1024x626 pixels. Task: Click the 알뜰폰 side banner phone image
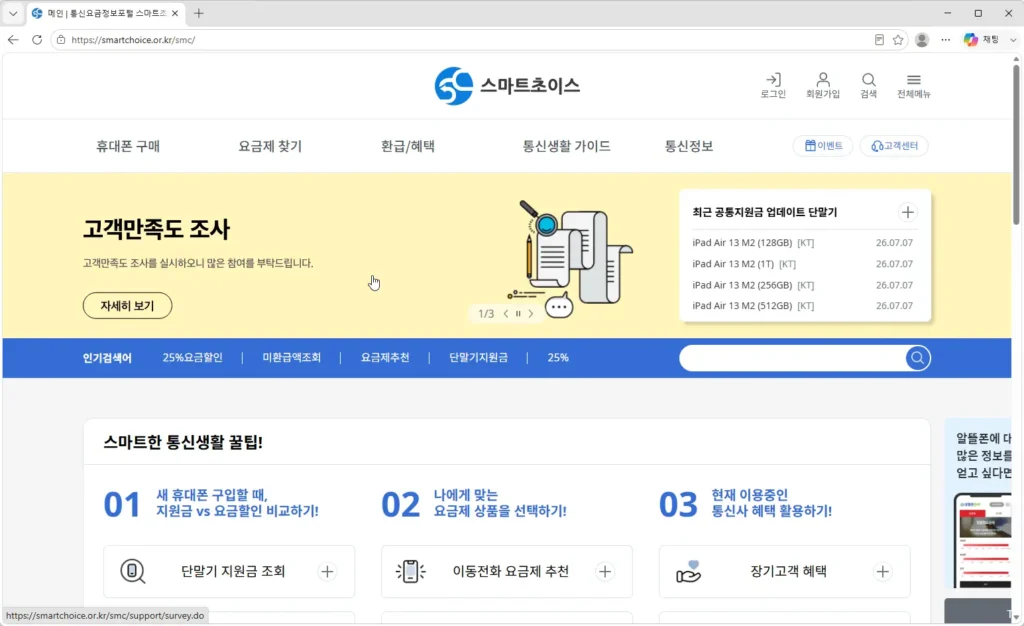982,540
